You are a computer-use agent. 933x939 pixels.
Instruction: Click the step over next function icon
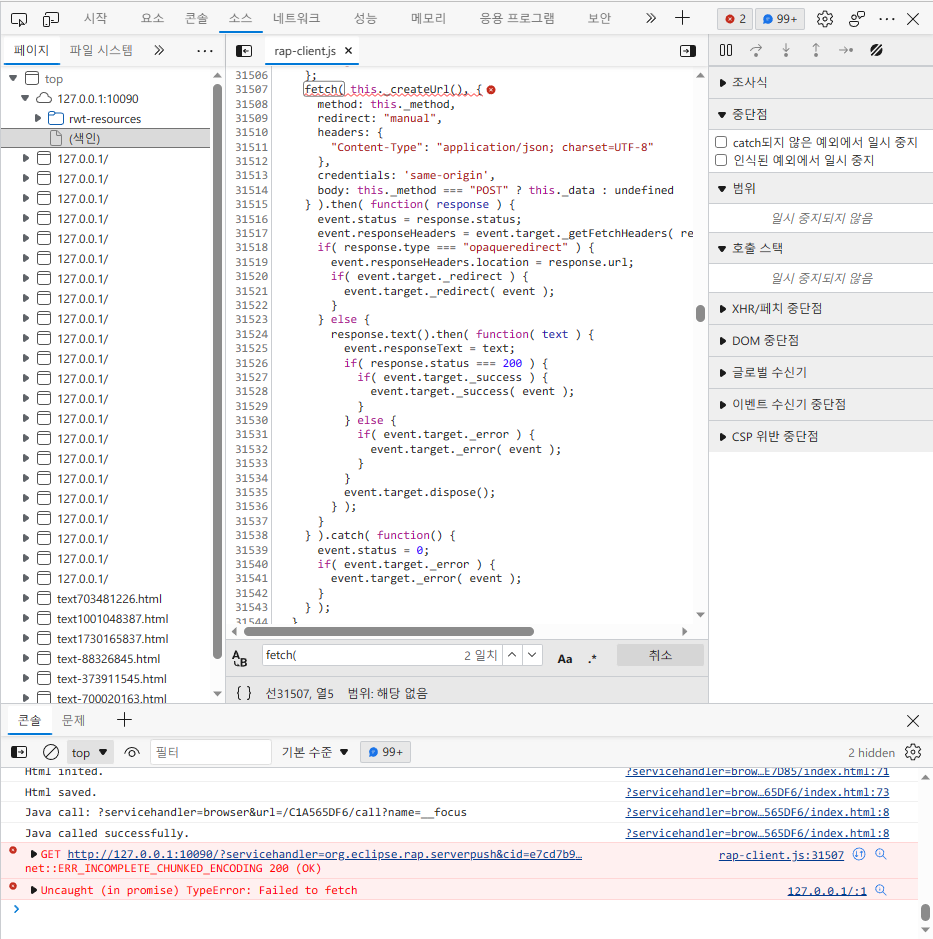(x=756, y=50)
